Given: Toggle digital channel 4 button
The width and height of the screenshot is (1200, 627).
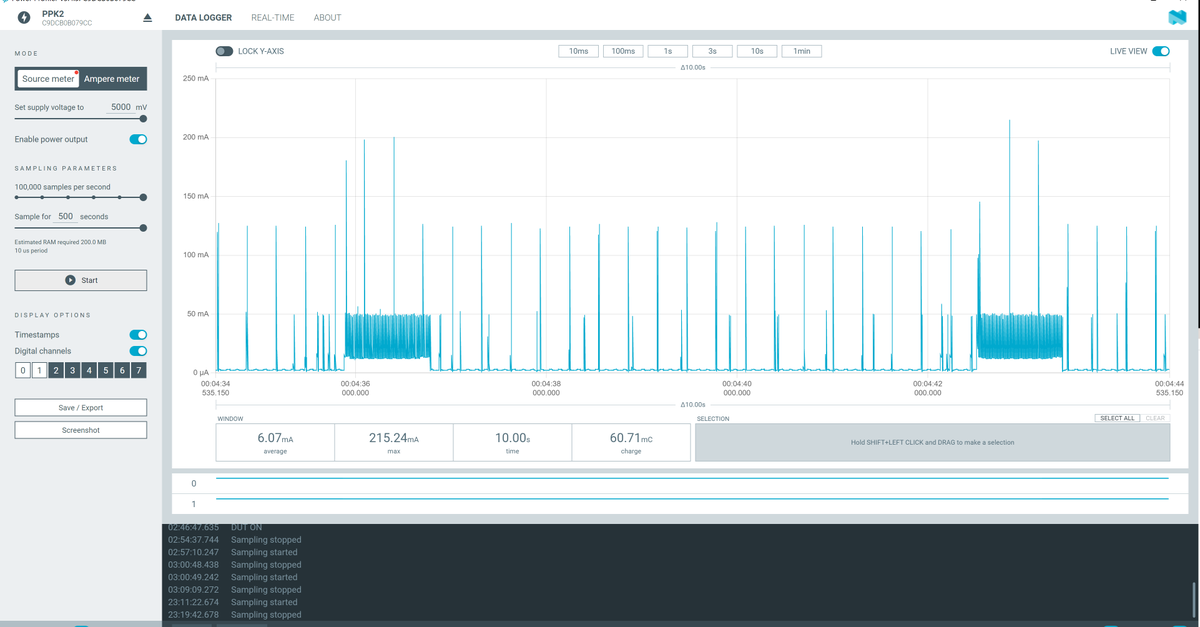Looking at the screenshot, I should (89, 371).
